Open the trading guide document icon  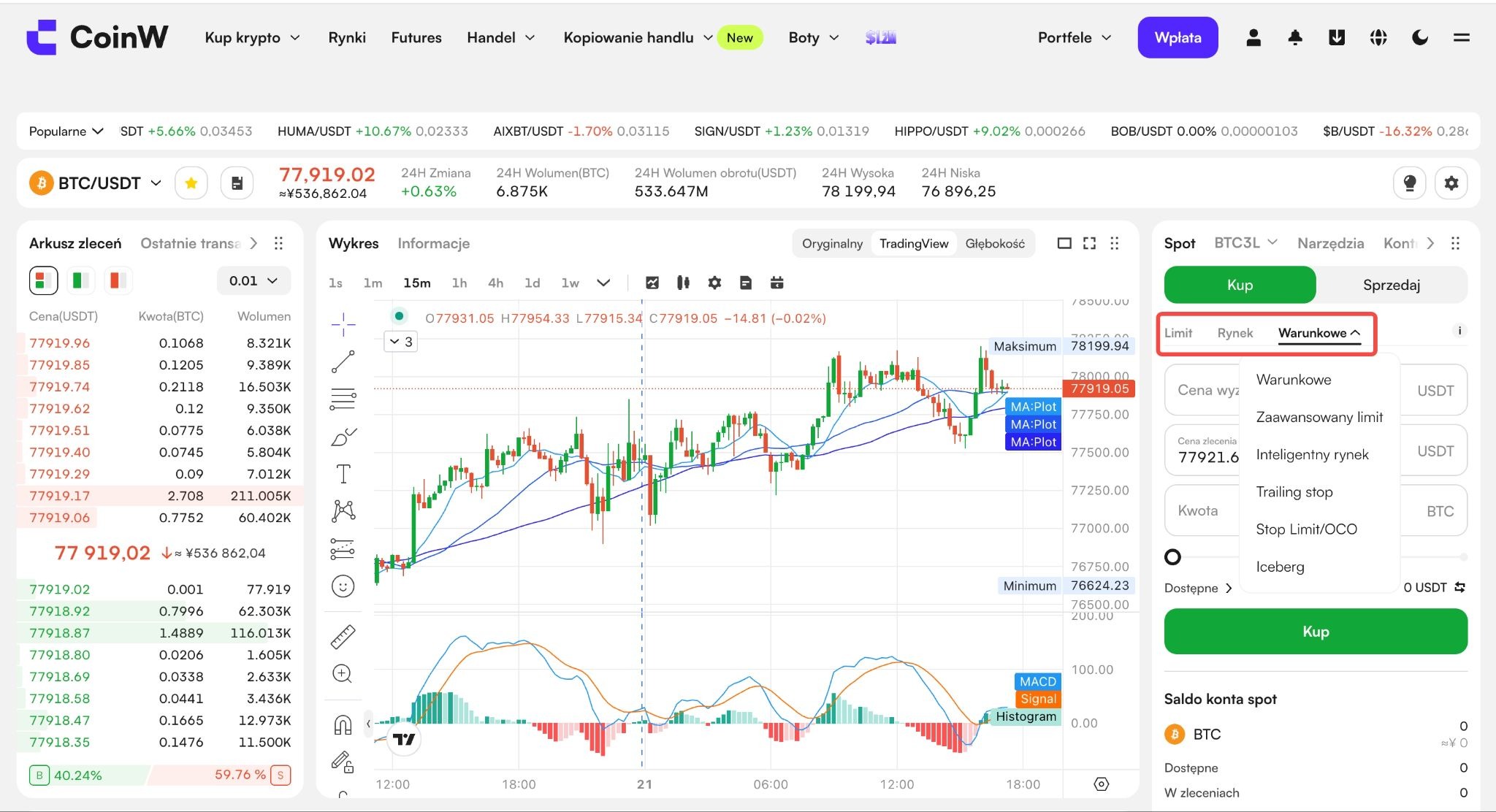(x=237, y=183)
